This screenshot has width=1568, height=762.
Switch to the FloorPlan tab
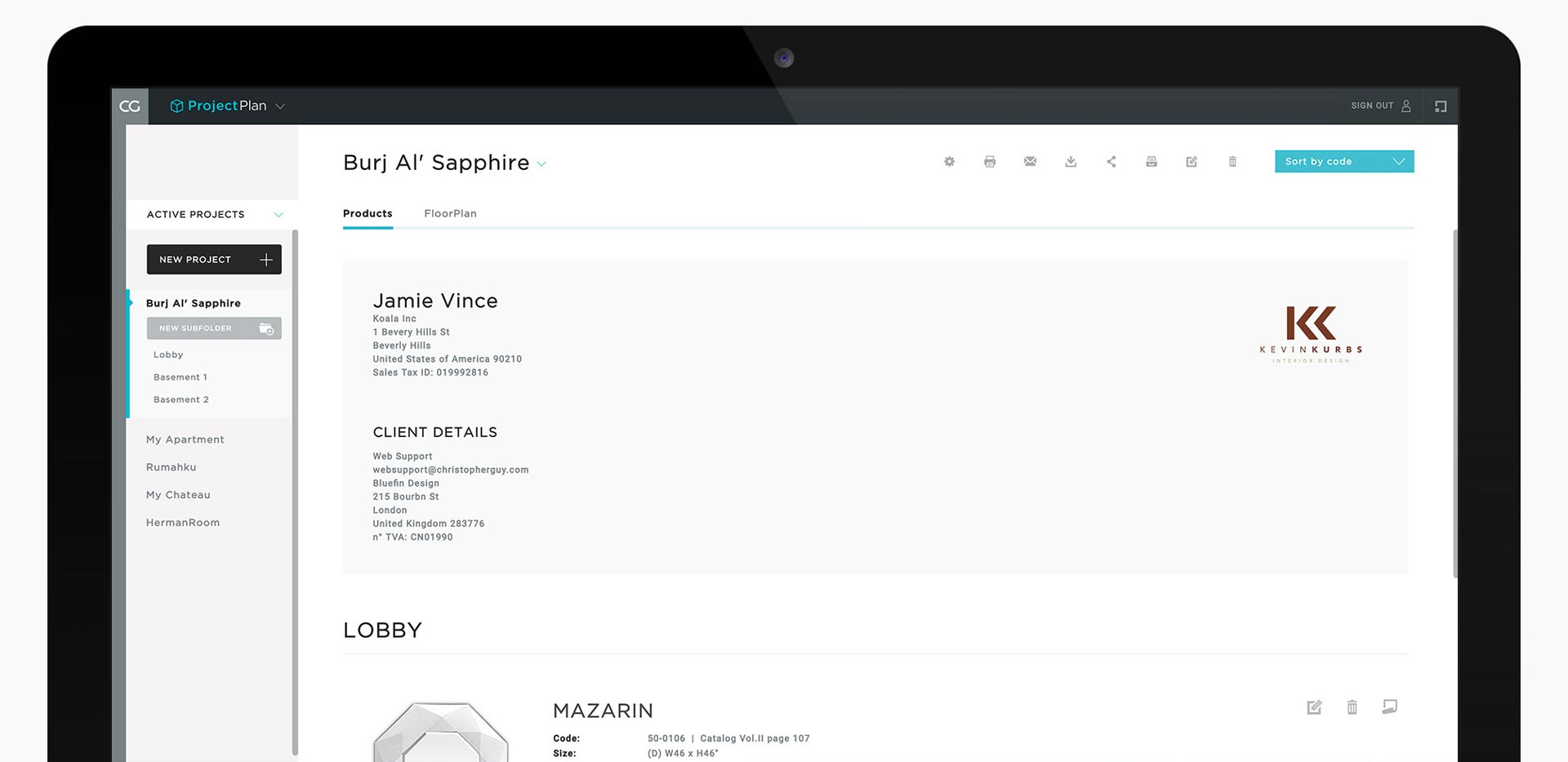(450, 213)
